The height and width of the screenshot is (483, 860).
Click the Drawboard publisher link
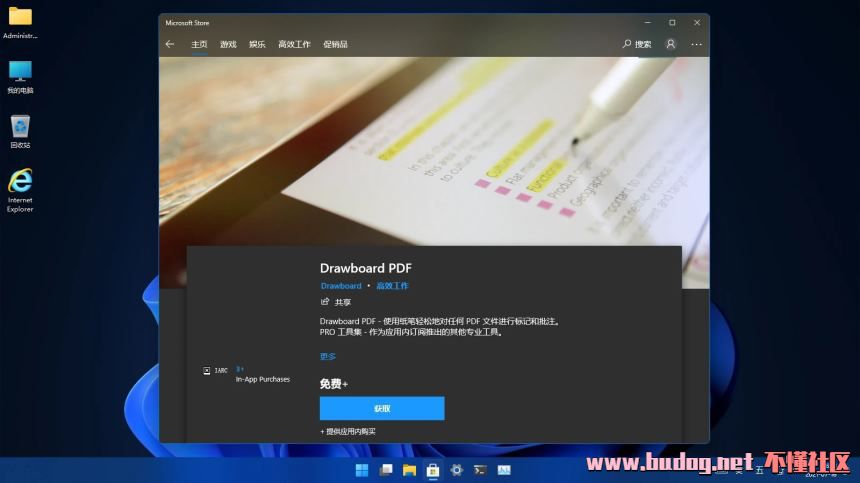pos(341,286)
